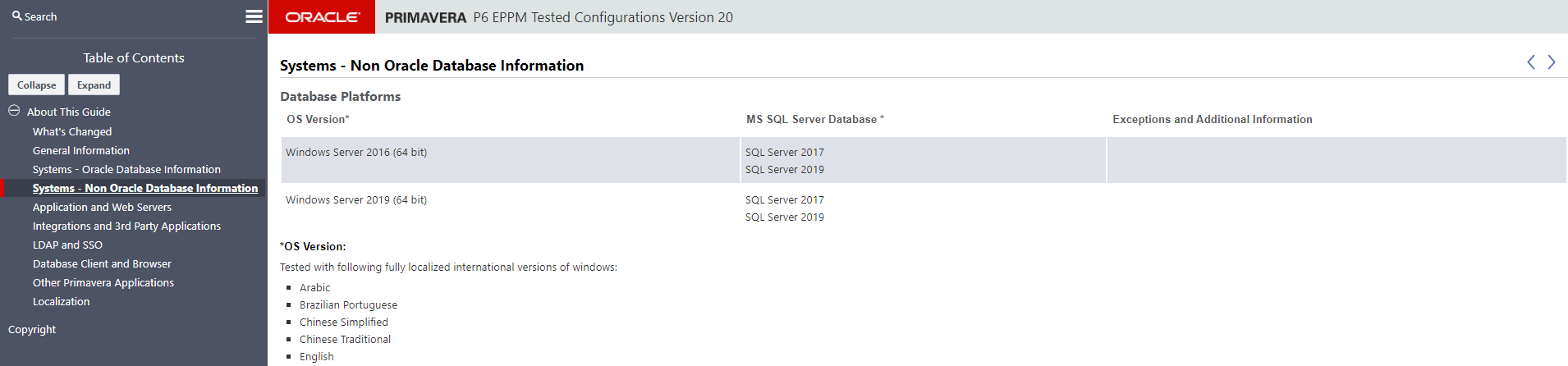Viewport: 1568px width, 366px height.
Task: Open Localization topic
Action: [x=62, y=301]
